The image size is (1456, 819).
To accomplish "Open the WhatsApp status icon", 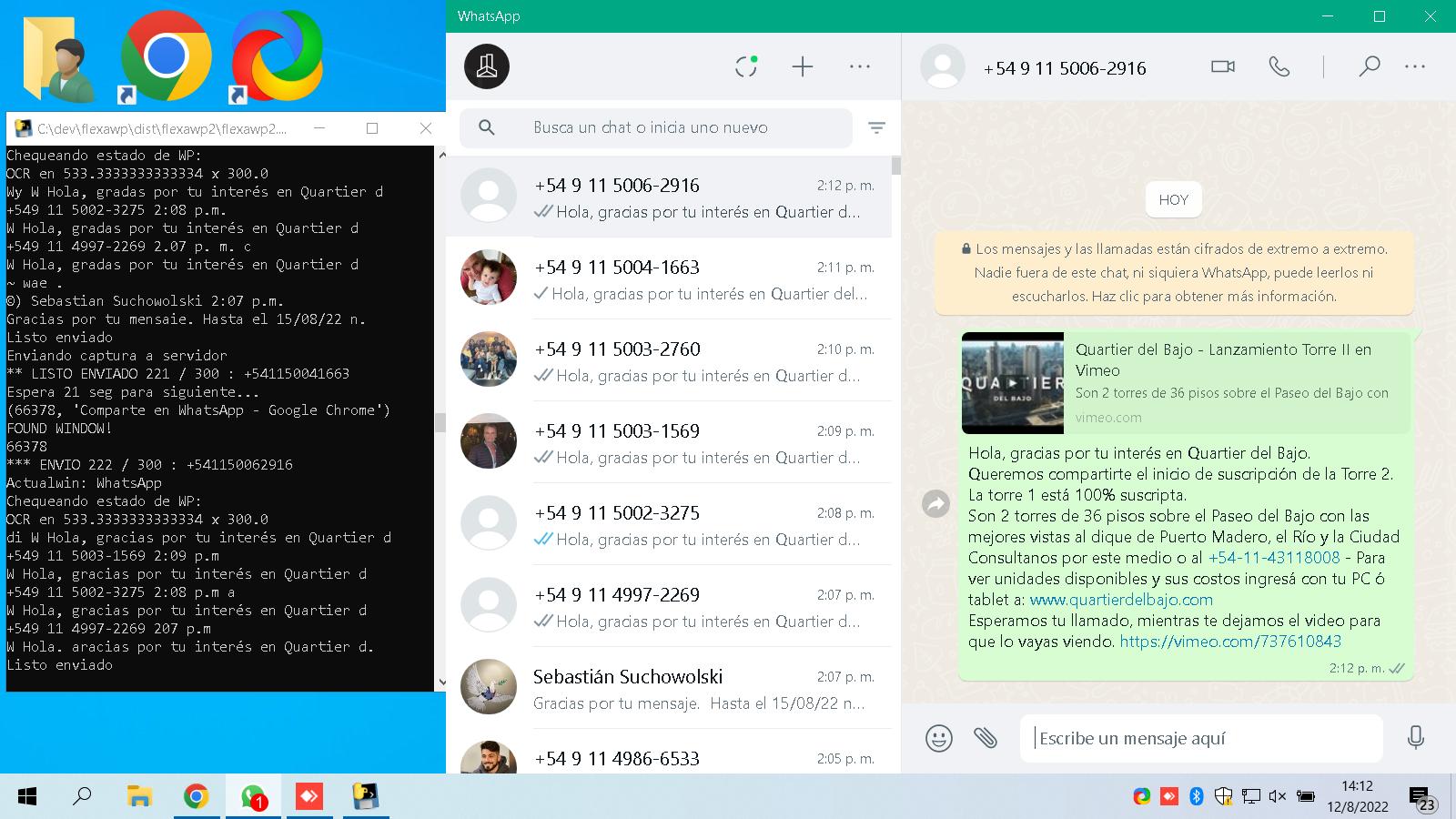I will pyautogui.click(x=746, y=66).
